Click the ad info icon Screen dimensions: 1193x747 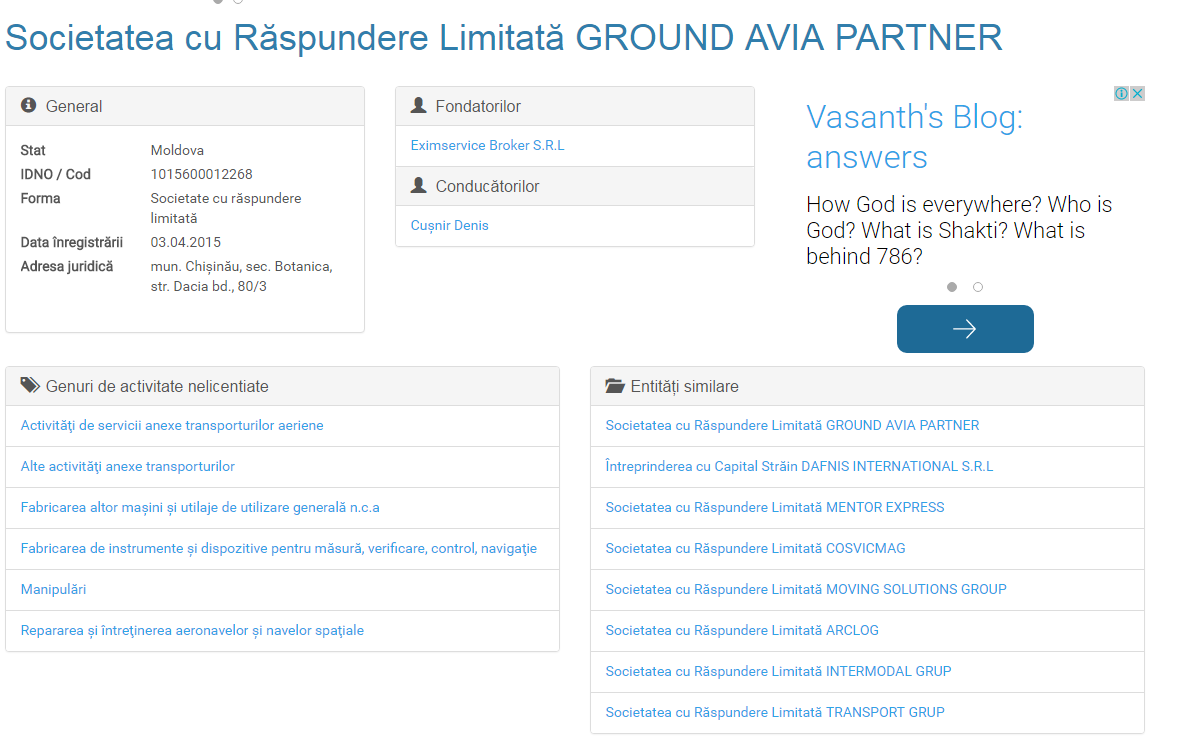click(1121, 94)
